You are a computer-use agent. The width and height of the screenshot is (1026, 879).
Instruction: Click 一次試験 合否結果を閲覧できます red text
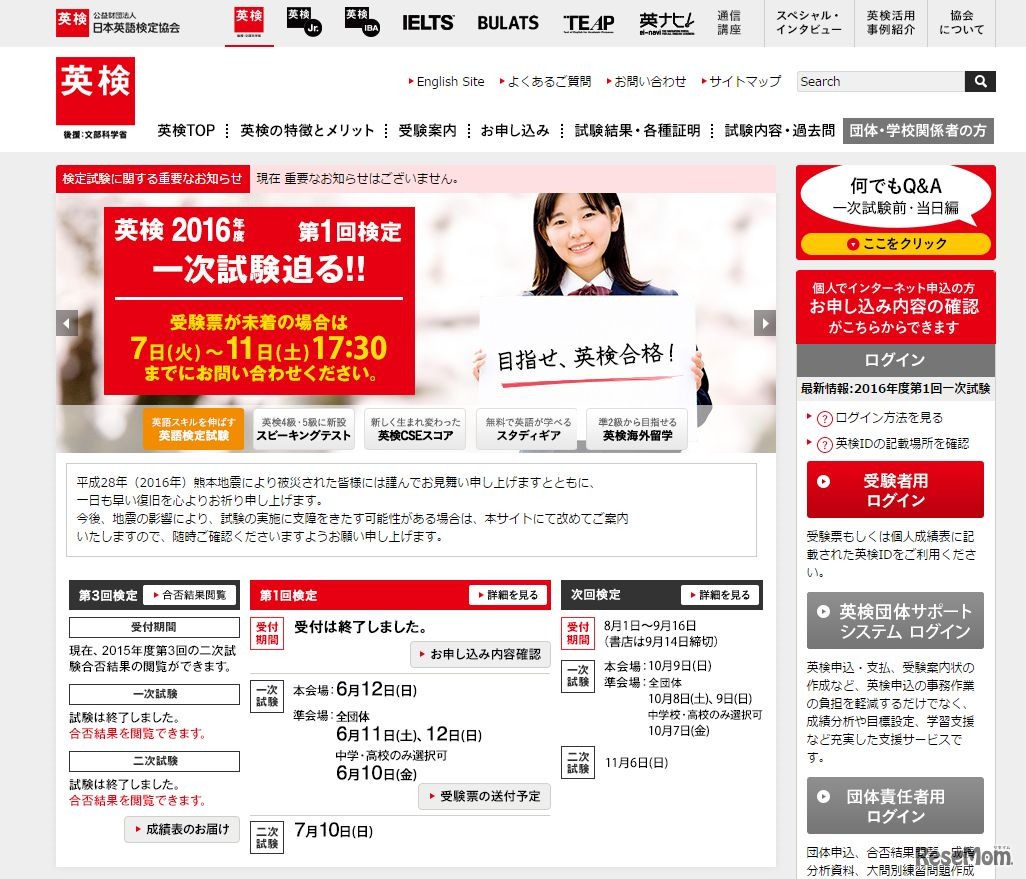[x=137, y=734]
